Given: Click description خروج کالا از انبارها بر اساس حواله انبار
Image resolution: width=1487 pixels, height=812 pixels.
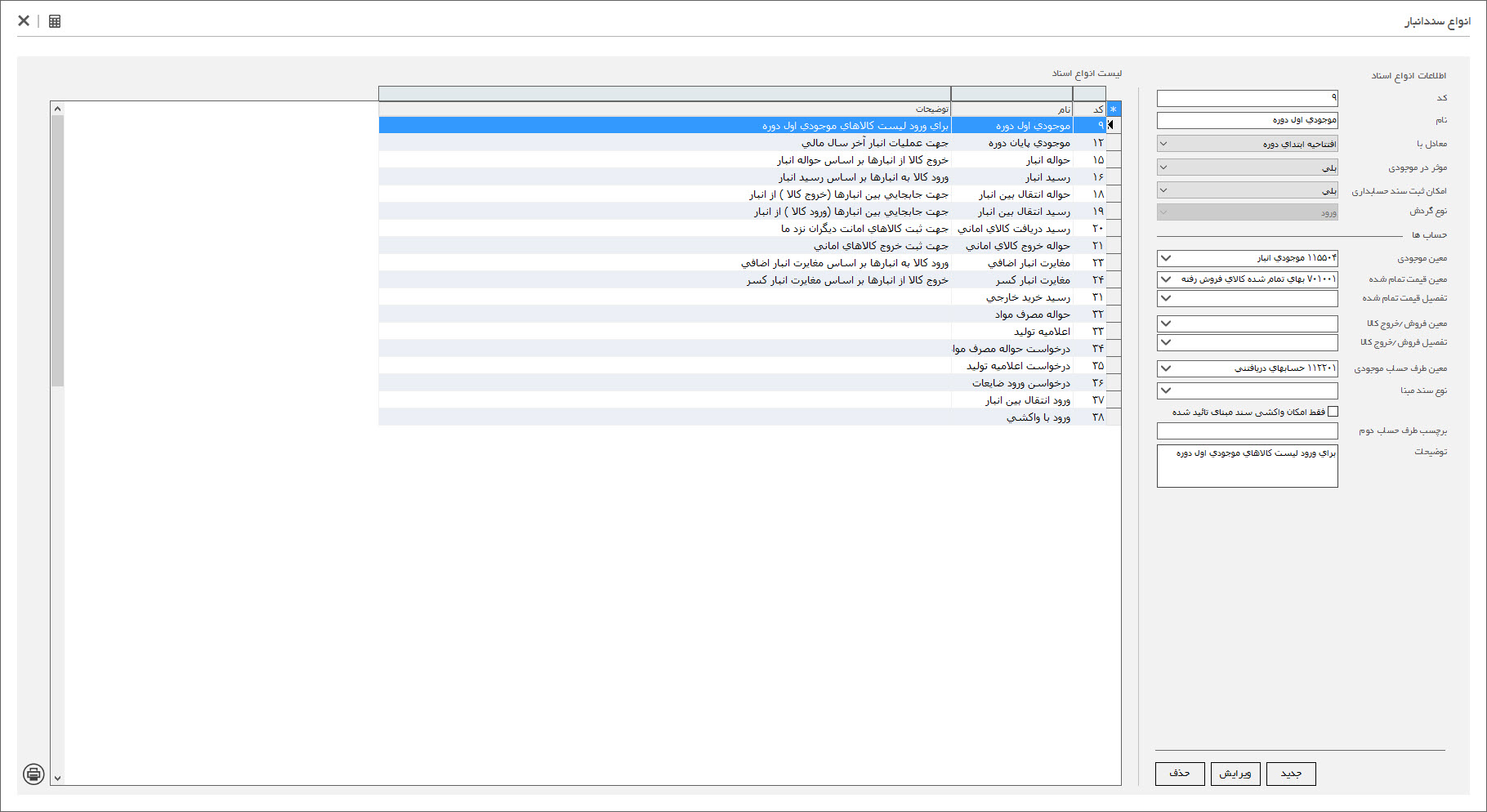Looking at the screenshot, I should [x=863, y=159].
